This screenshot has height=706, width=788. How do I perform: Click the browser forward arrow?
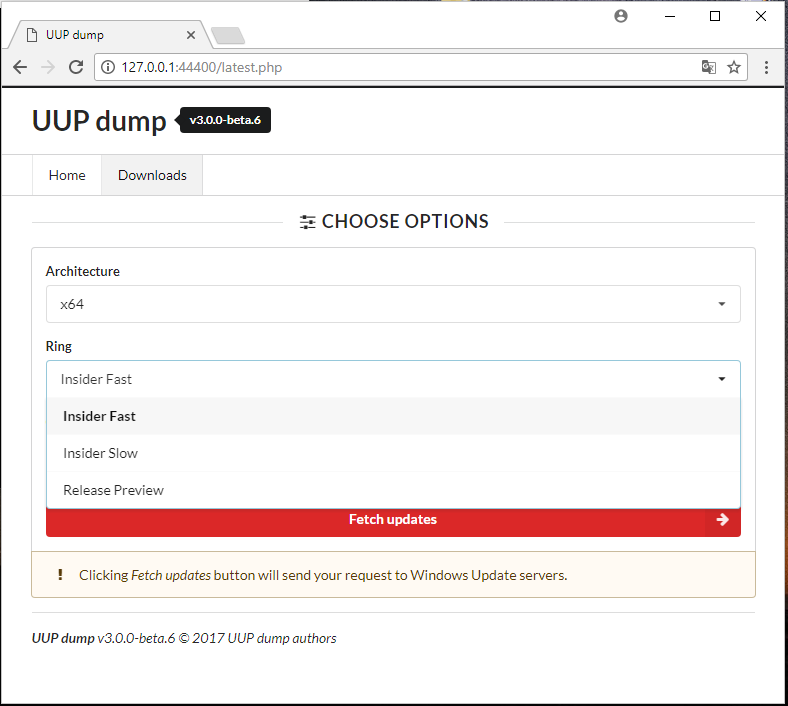48,67
